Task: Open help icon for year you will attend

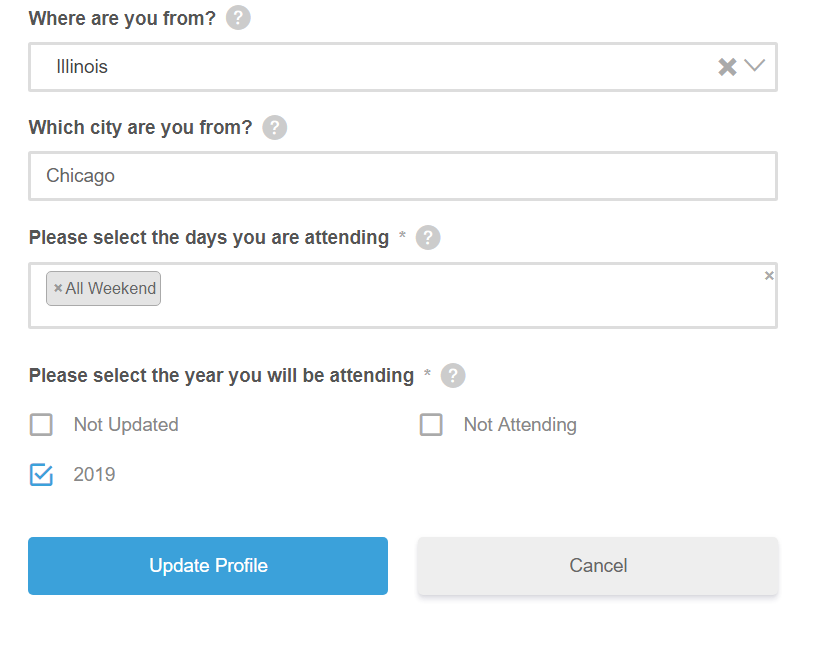Action: 453,375
